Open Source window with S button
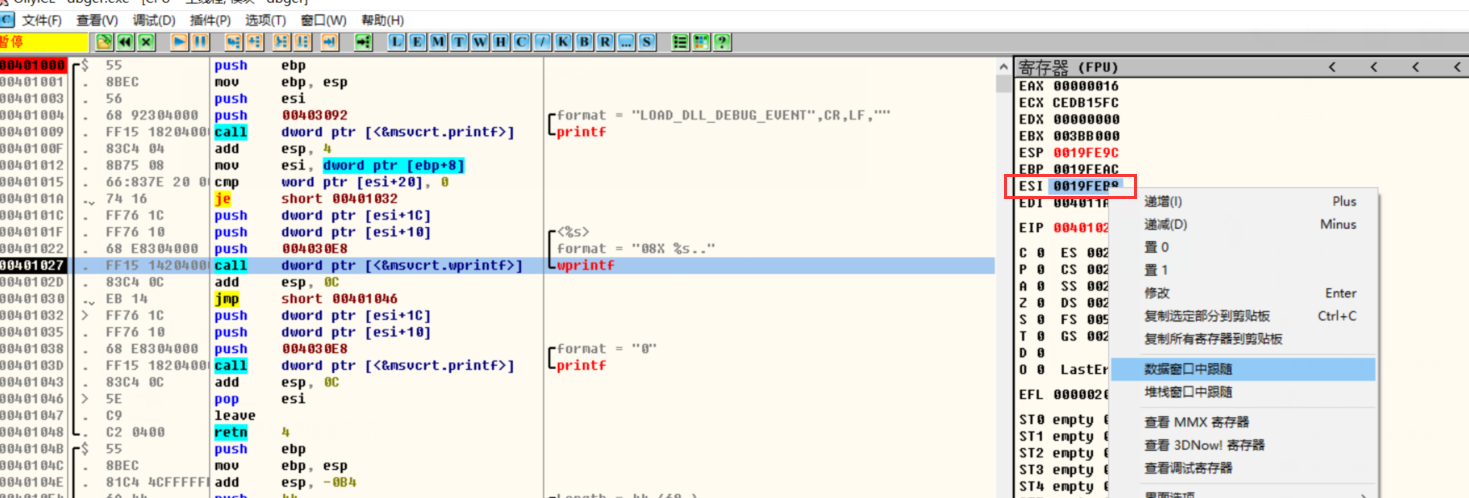The image size is (1469, 498). tap(647, 42)
